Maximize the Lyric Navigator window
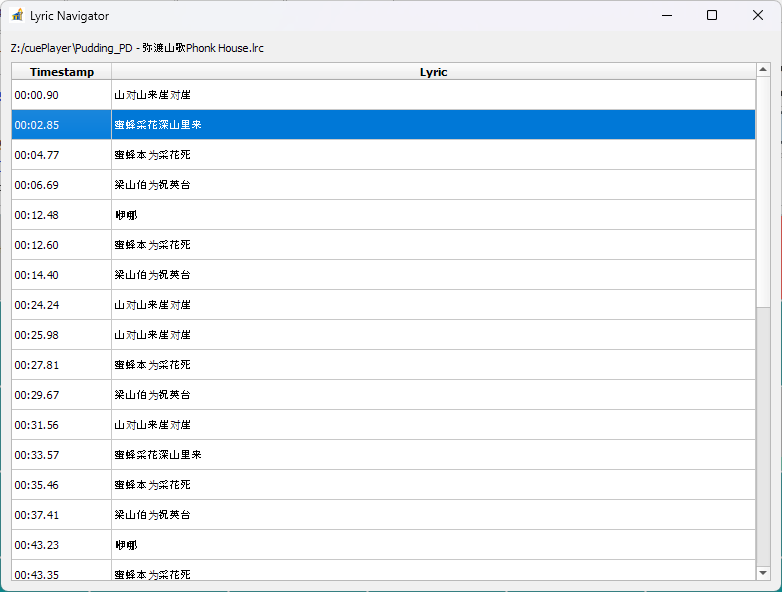The width and height of the screenshot is (782, 592). pos(712,16)
